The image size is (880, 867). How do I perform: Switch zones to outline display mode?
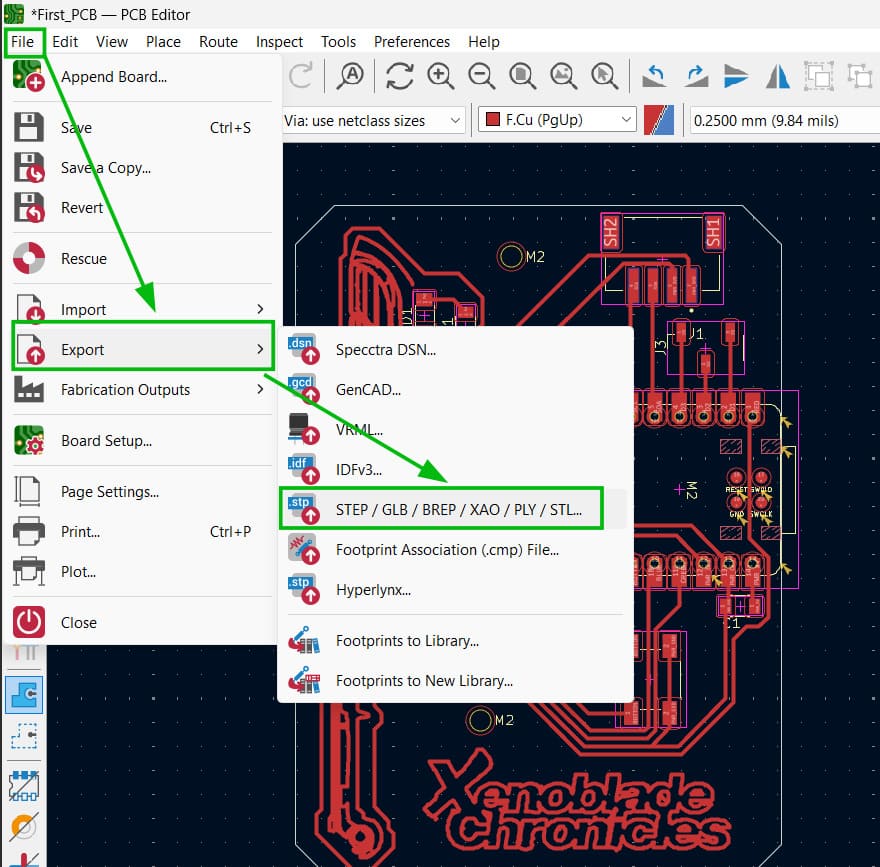click(x=24, y=736)
